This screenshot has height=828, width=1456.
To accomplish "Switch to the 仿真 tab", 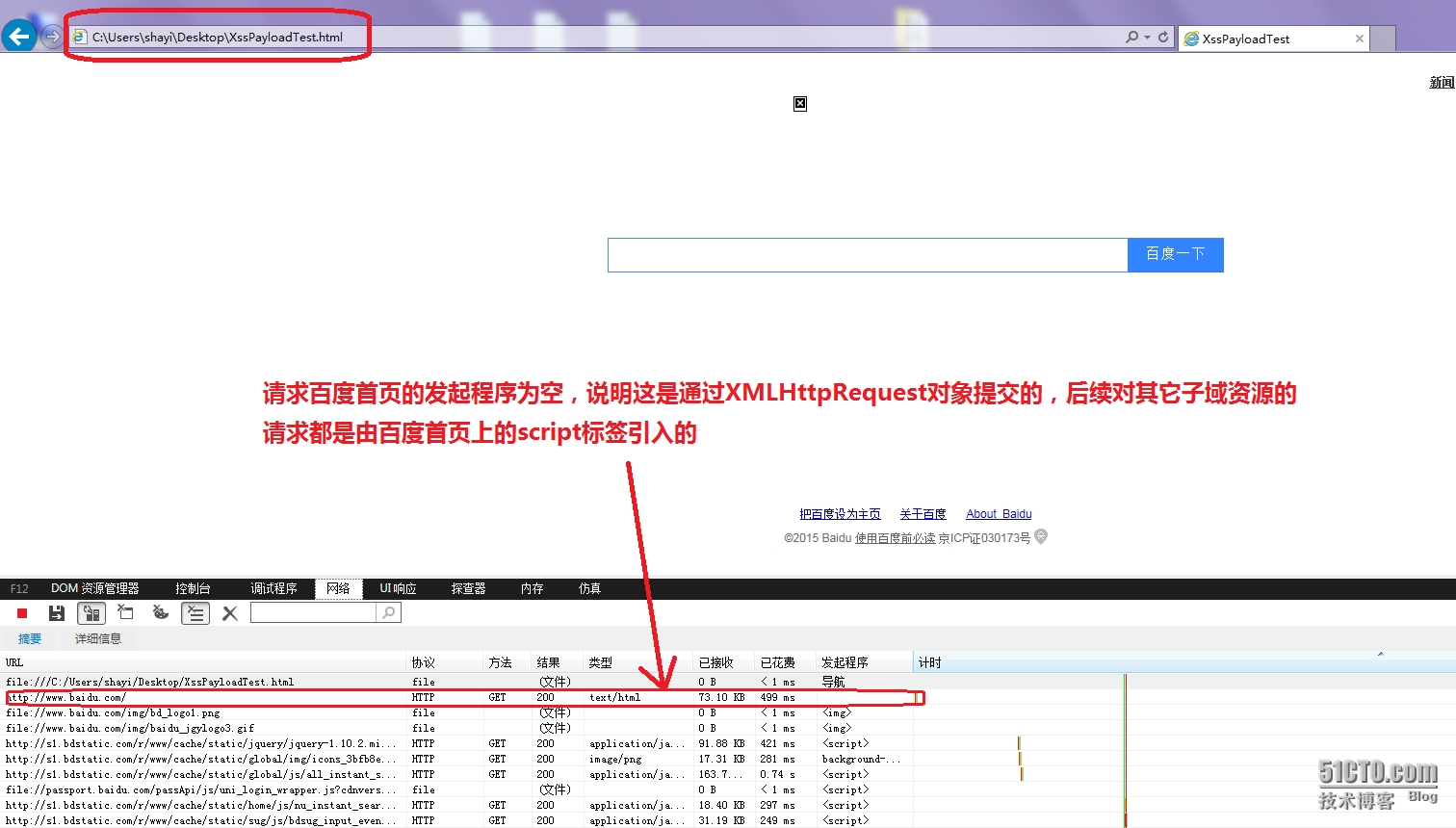I will [x=589, y=588].
